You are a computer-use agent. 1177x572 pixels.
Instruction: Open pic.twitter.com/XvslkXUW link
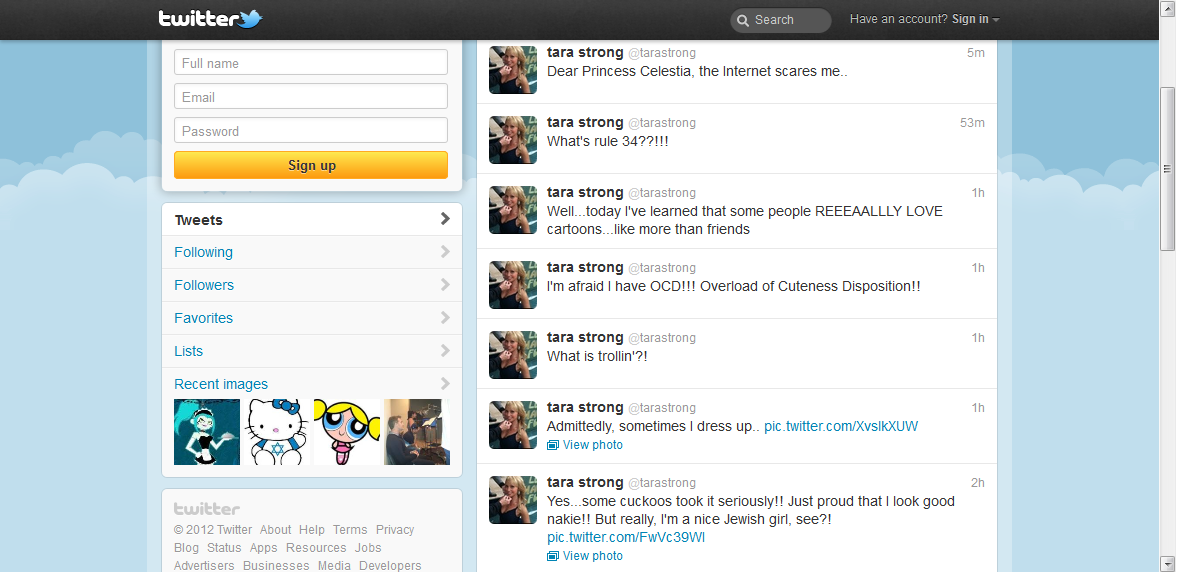(841, 426)
